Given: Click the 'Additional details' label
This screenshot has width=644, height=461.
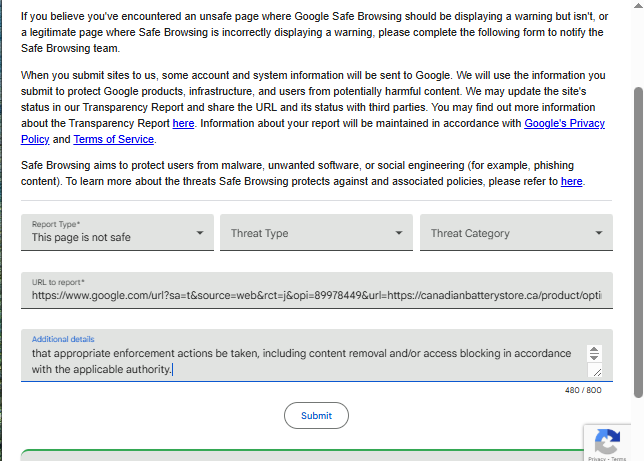Looking at the screenshot, I should point(63,339).
